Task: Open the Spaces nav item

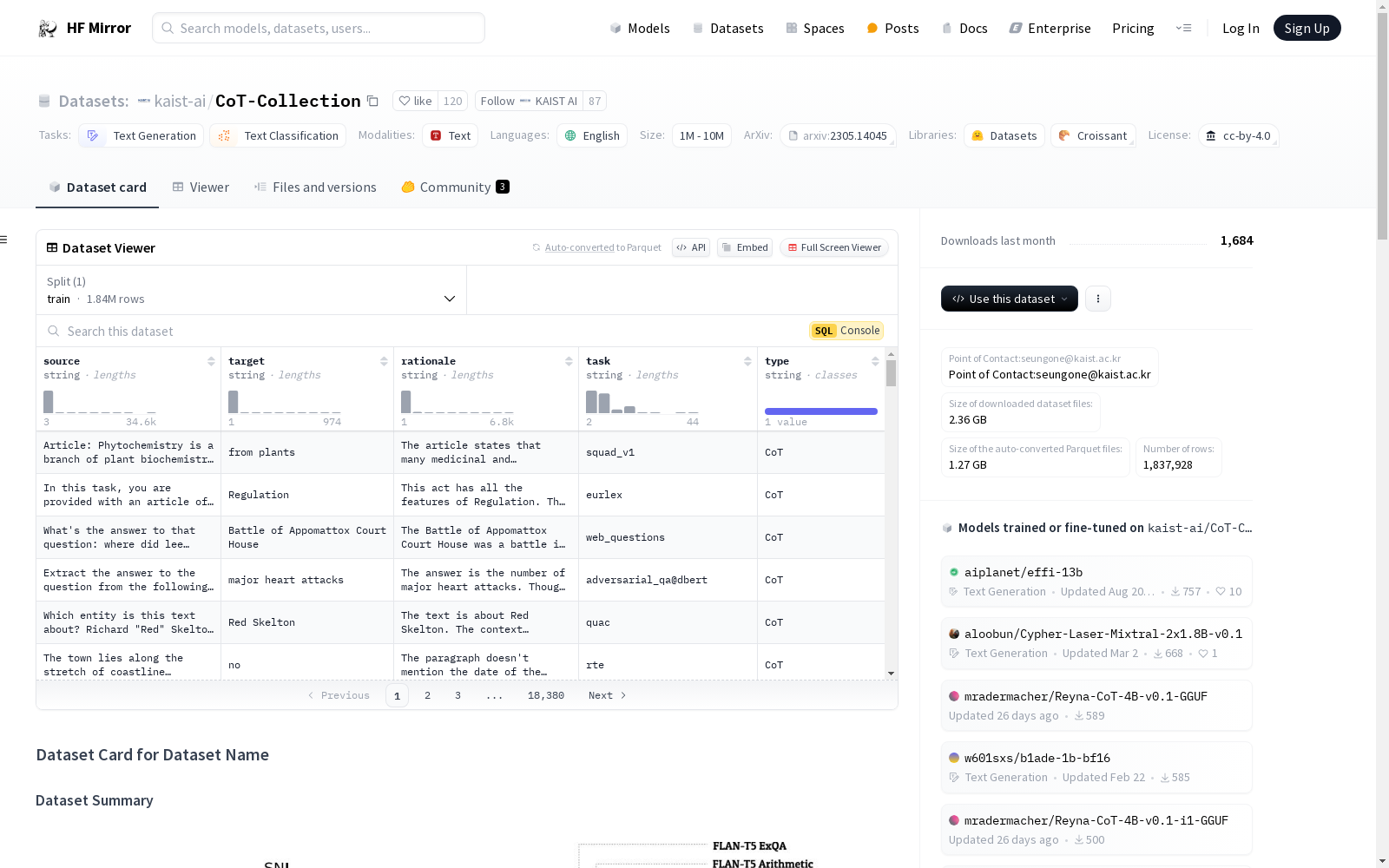Action: point(814,29)
